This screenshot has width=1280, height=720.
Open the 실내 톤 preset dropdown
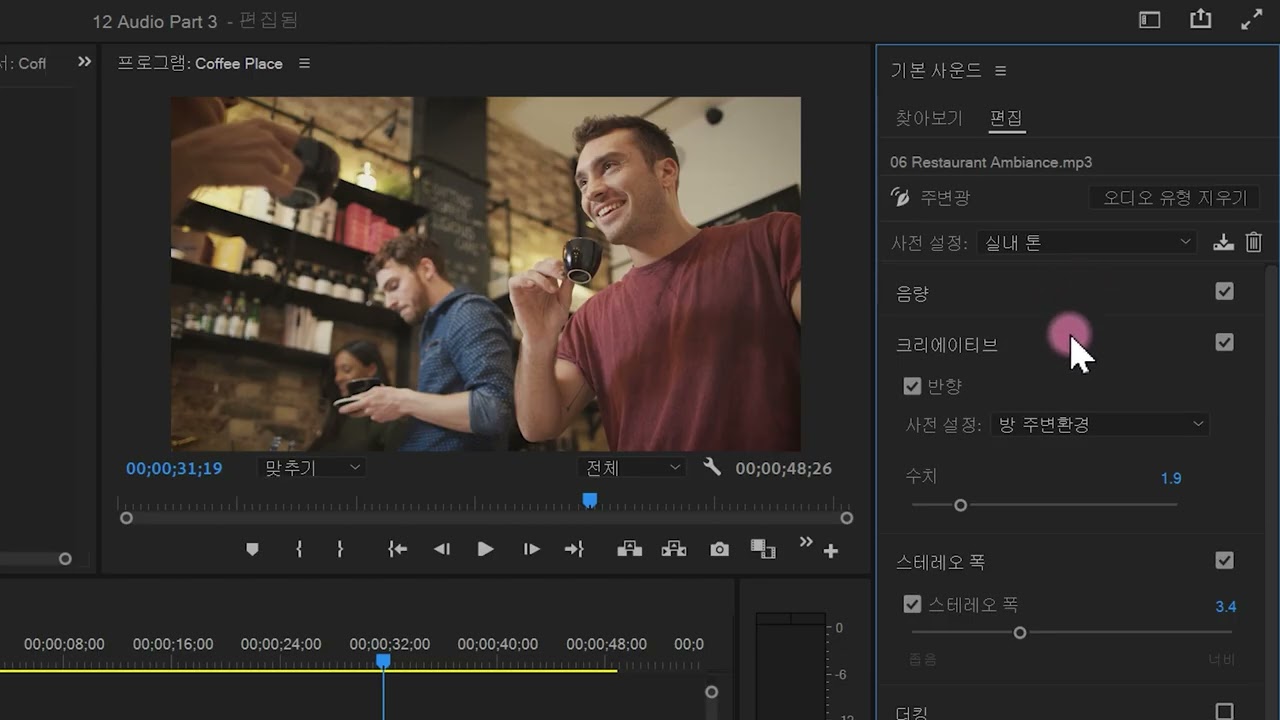coord(1086,242)
